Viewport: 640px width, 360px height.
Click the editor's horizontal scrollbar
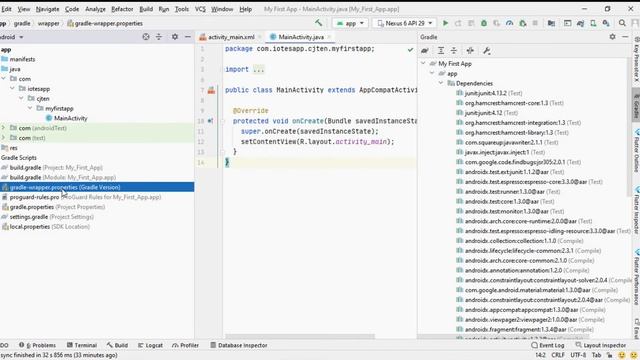coord(300,337)
